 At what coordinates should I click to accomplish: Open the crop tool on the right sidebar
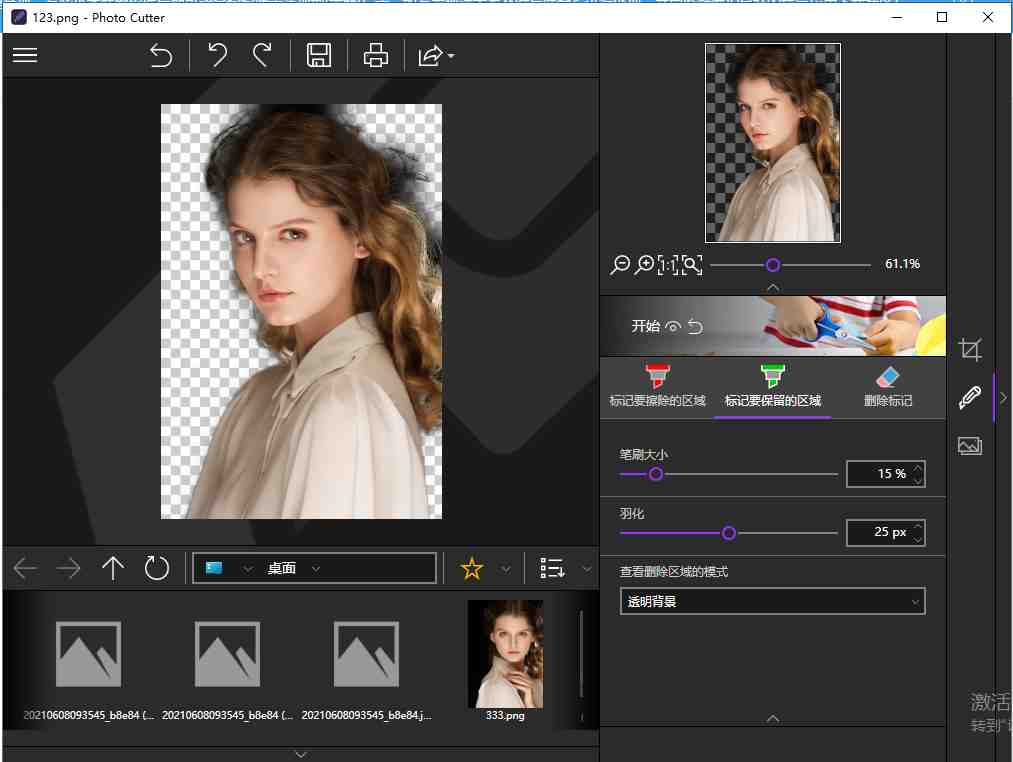tap(970, 349)
